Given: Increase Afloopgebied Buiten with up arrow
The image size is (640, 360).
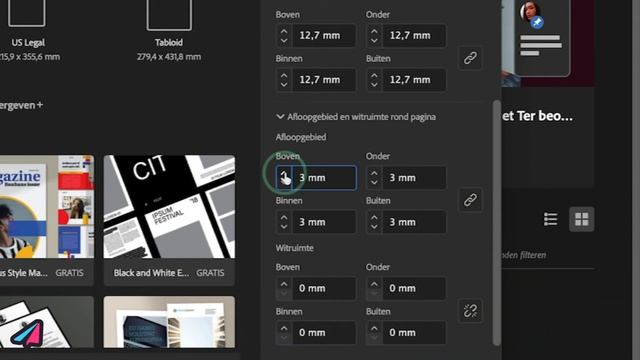Looking at the screenshot, I should (x=374, y=218).
